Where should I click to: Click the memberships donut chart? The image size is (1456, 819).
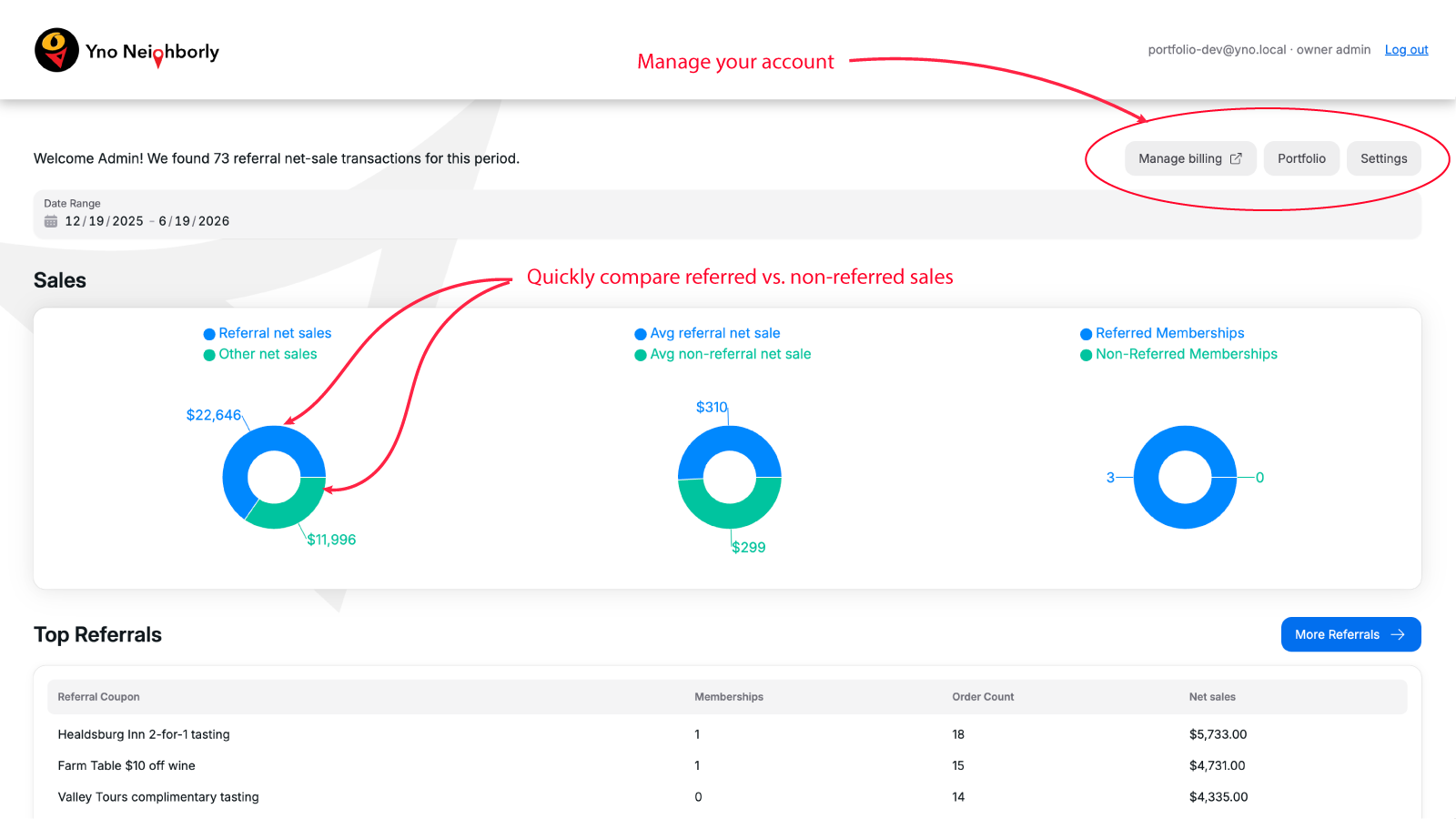pos(1185,477)
